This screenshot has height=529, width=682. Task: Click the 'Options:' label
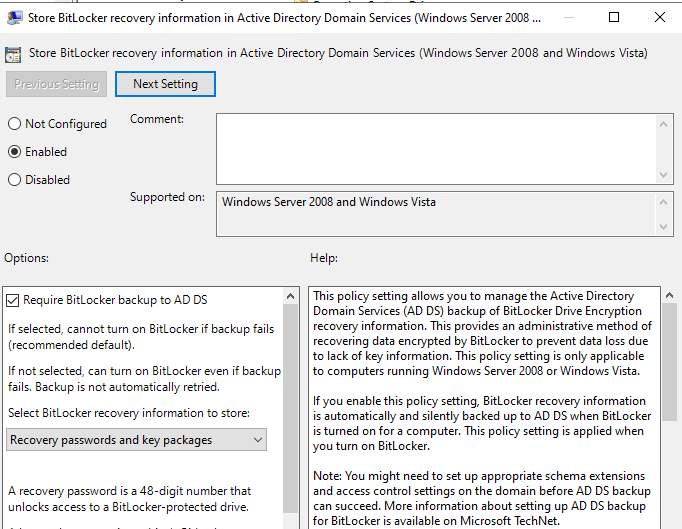[27, 258]
